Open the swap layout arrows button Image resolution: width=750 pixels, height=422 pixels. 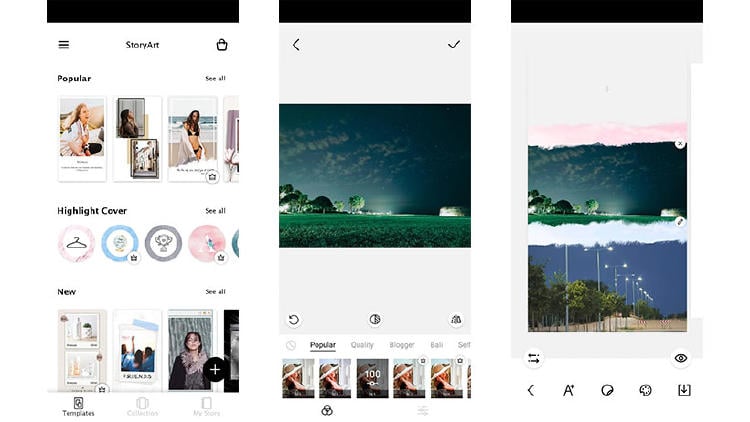click(x=533, y=358)
